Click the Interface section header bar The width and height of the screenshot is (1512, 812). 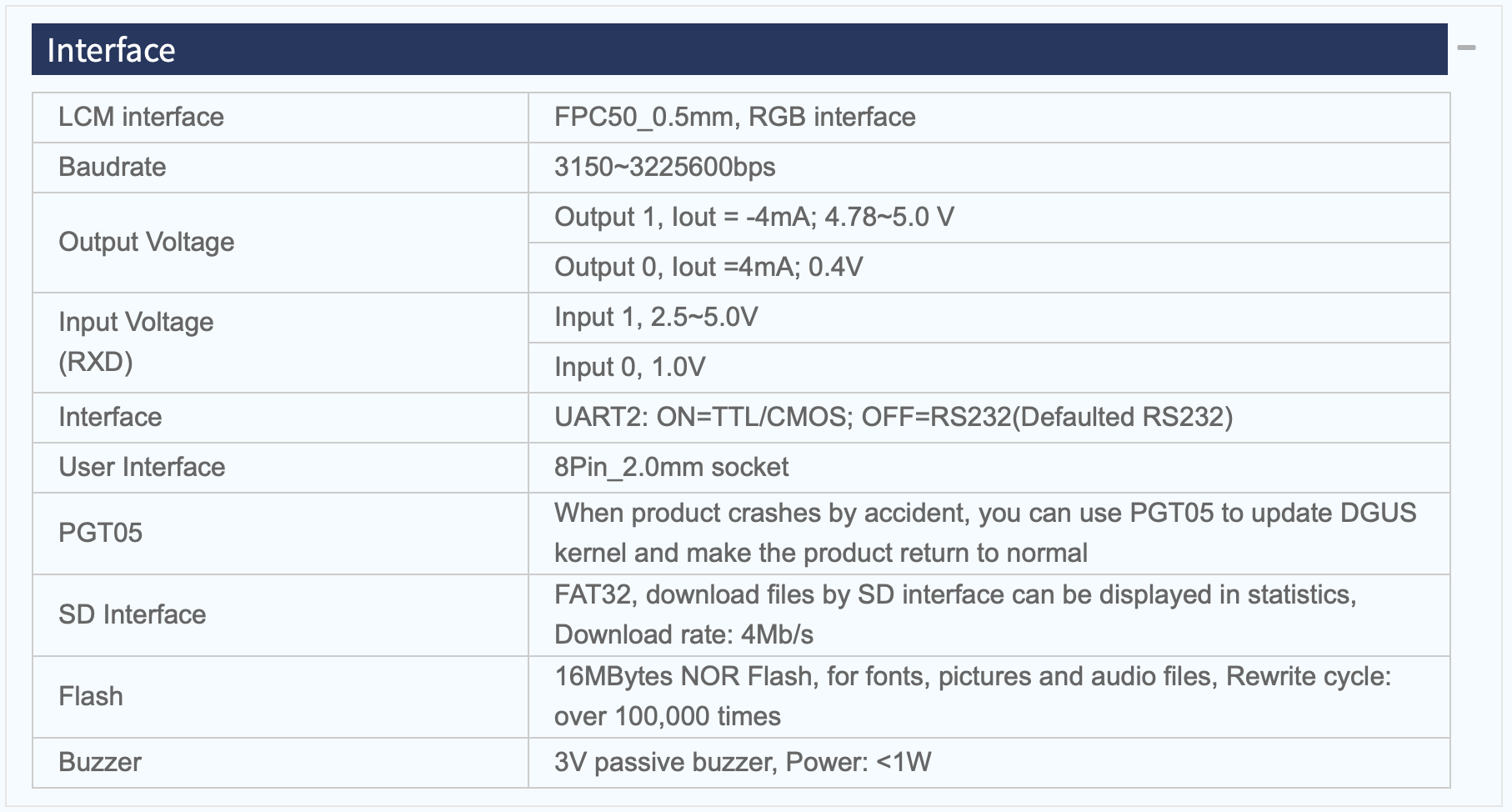(738, 50)
